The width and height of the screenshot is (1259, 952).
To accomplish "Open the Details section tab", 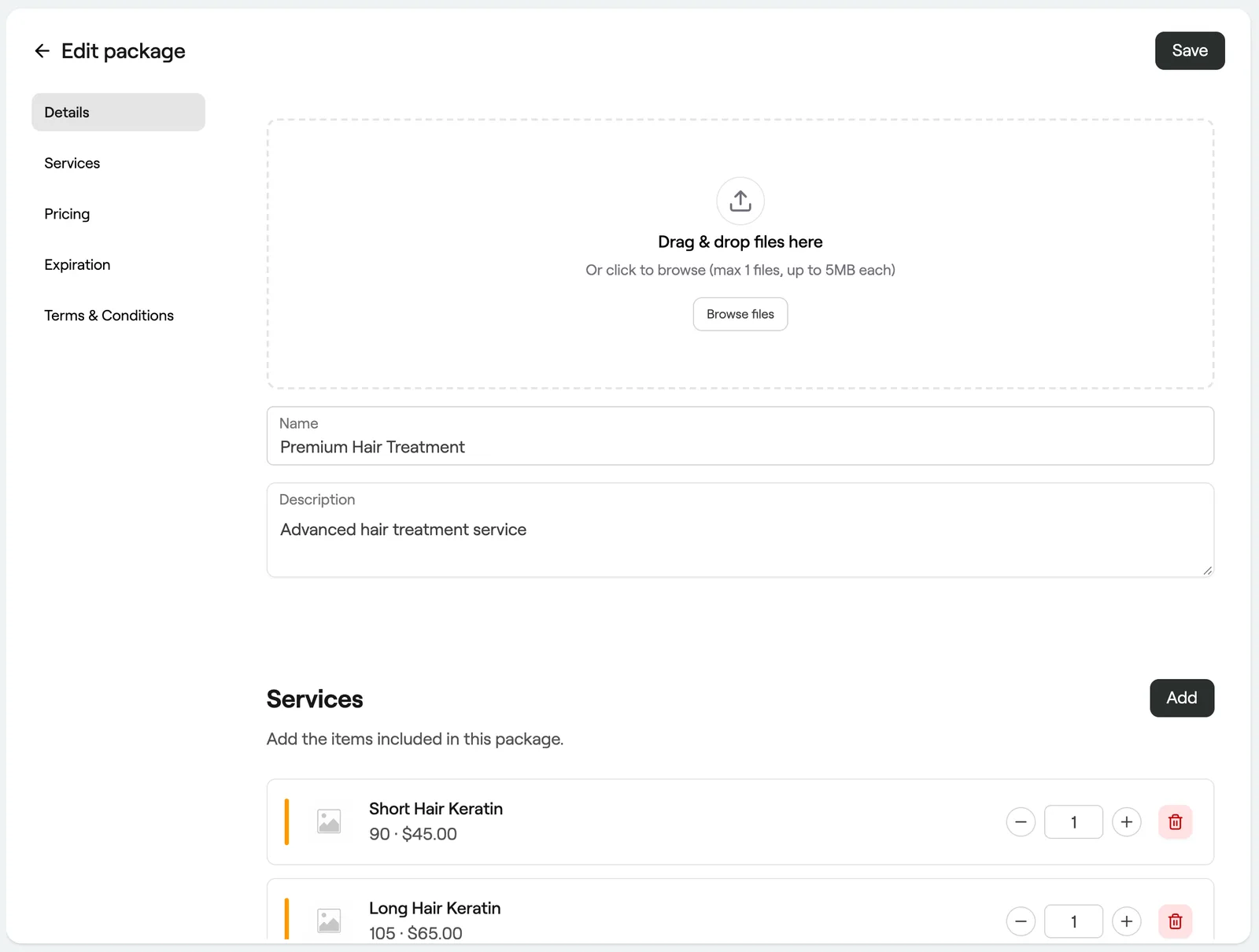I will click(x=118, y=113).
